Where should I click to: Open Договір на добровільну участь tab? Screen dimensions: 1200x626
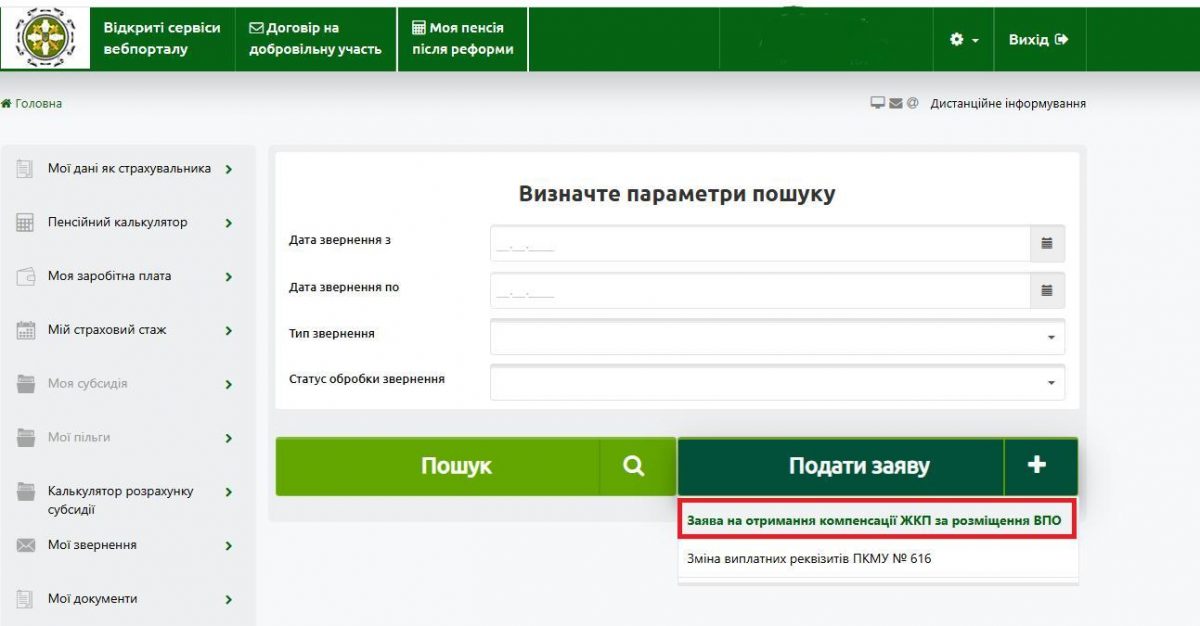tap(315, 39)
